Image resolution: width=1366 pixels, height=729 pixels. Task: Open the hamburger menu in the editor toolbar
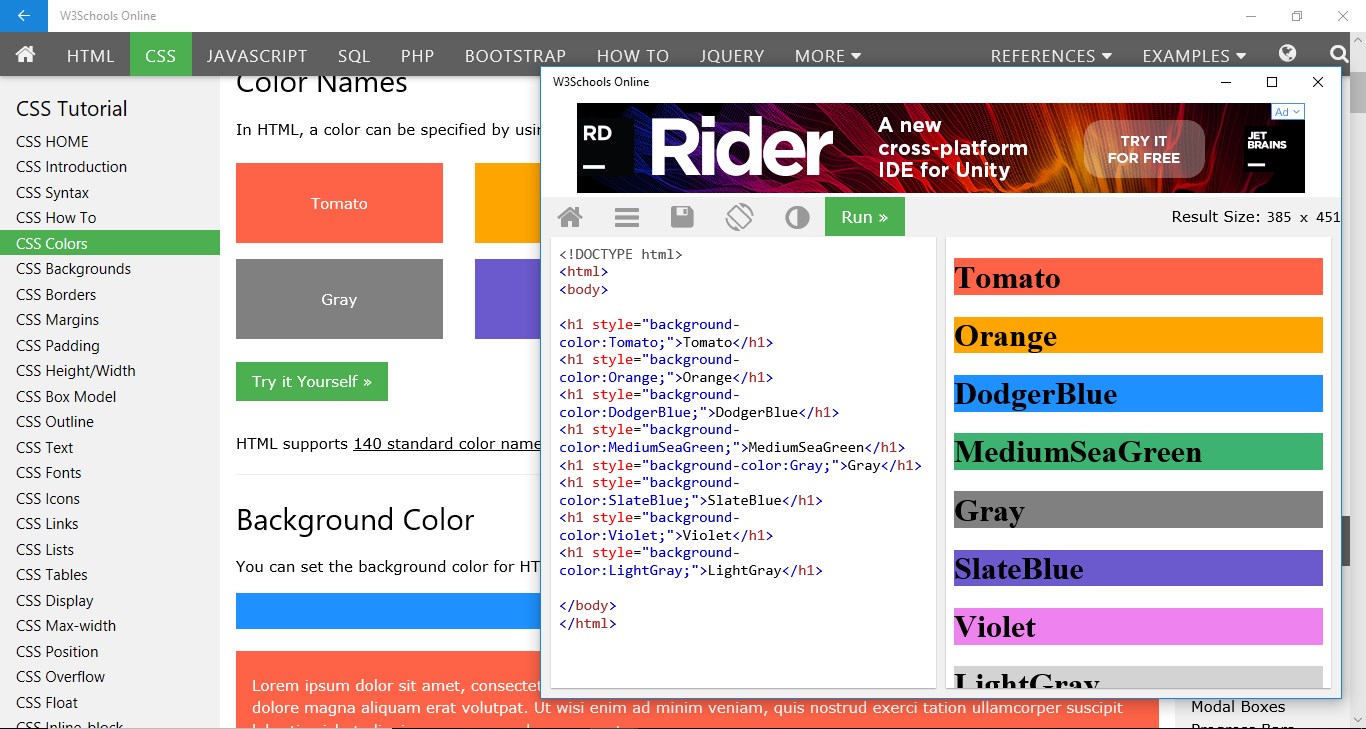click(x=627, y=216)
